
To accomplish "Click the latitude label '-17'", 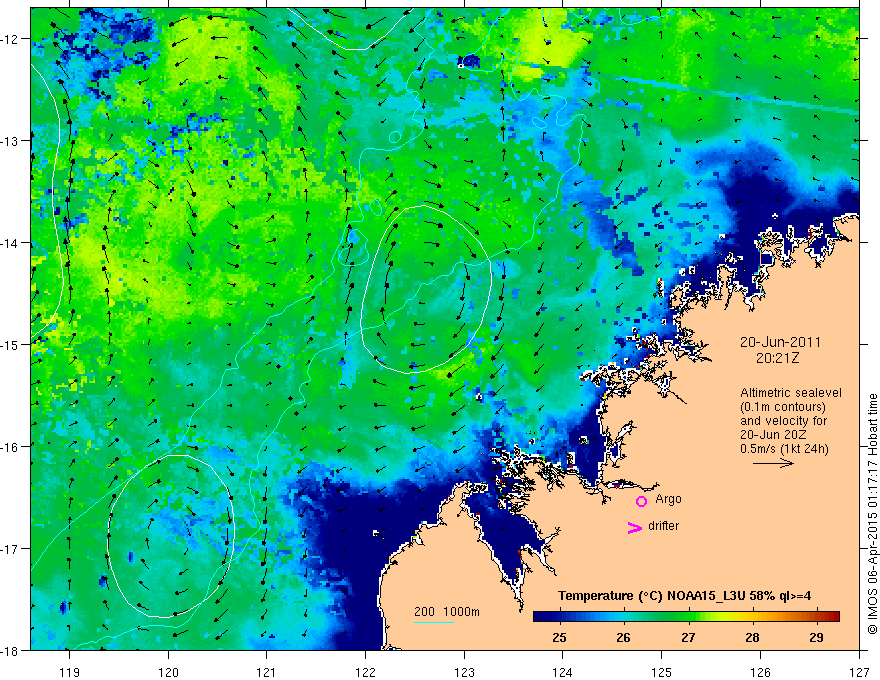I will [x=10, y=548].
